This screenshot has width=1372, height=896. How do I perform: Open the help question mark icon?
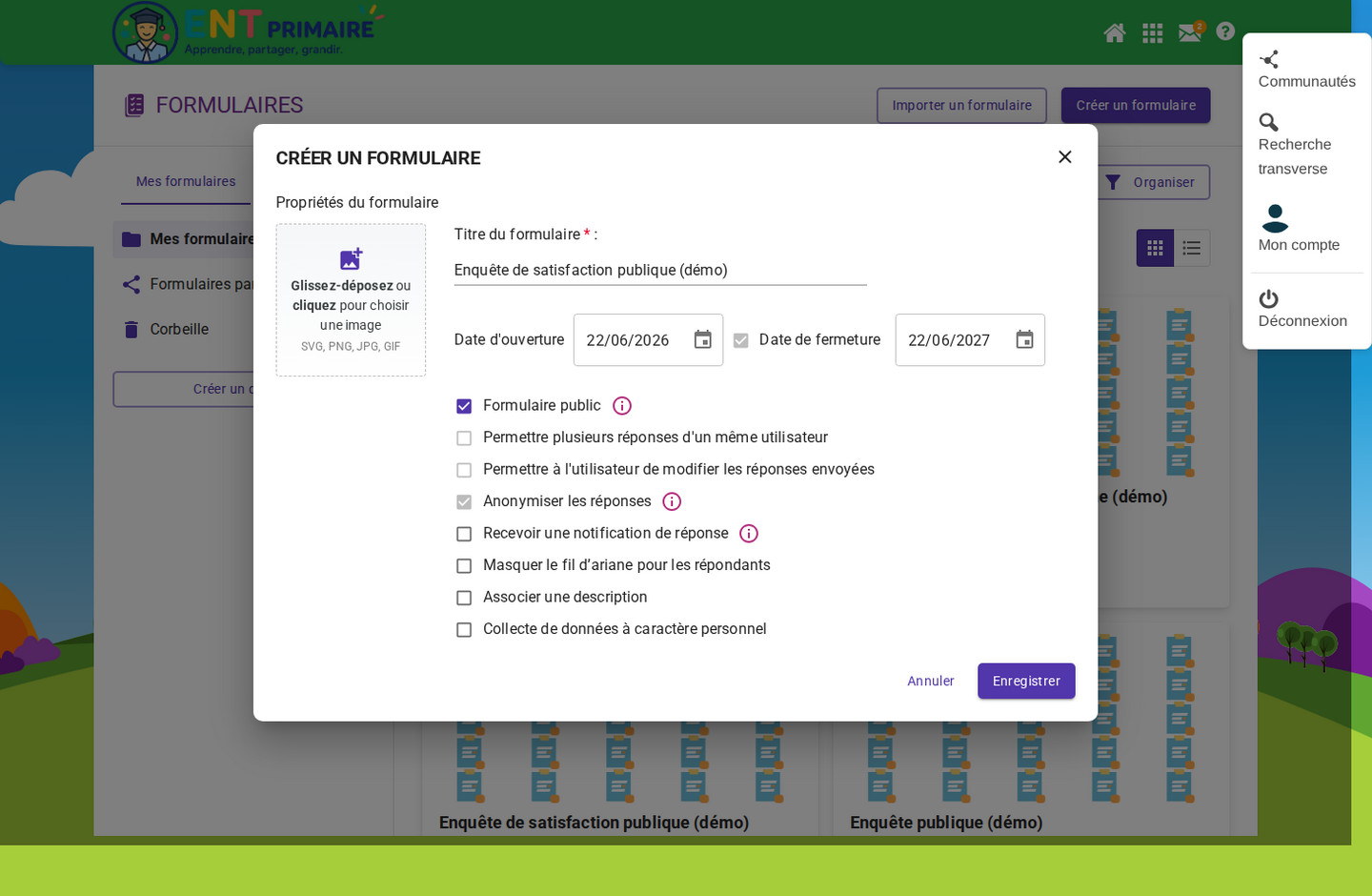pos(1225,31)
